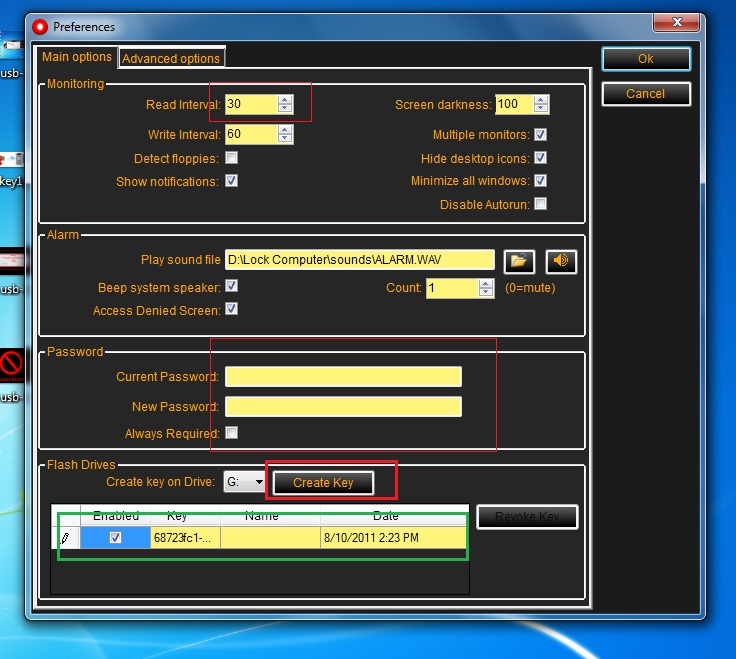The image size is (736, 659).
Task: Click the Read Interval input field
Action: coord(251,104)
